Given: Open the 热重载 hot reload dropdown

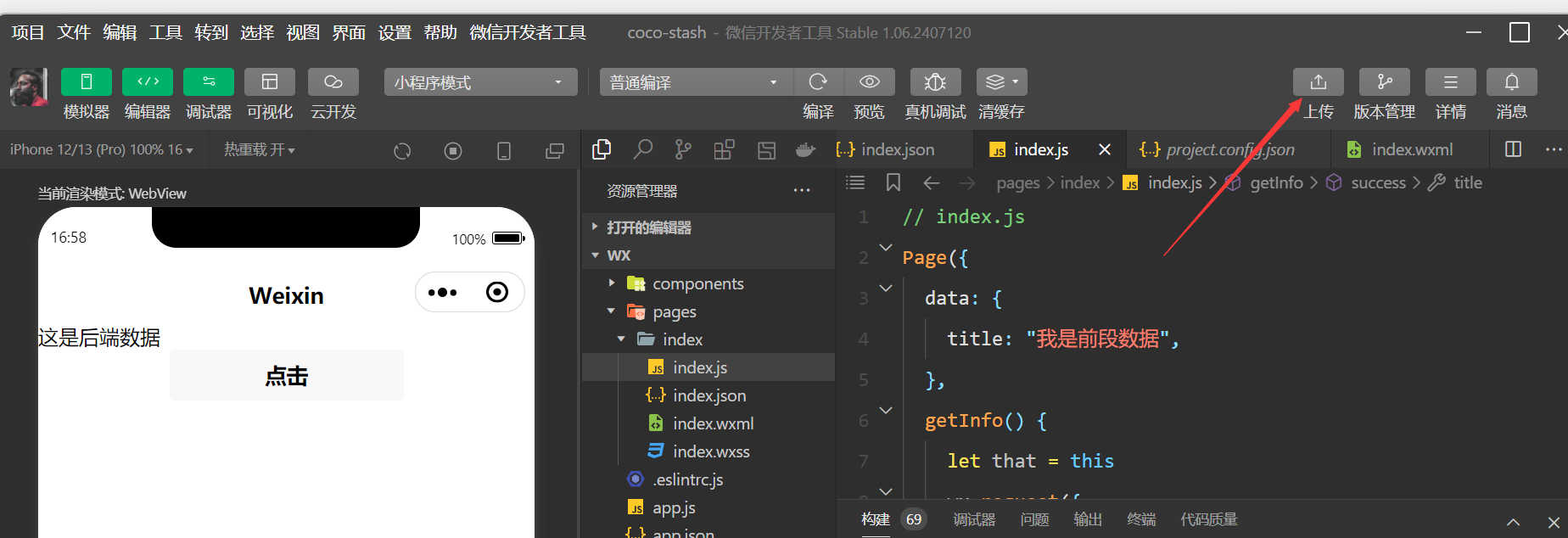Looking at the screenshot, I should coord(259,150).
